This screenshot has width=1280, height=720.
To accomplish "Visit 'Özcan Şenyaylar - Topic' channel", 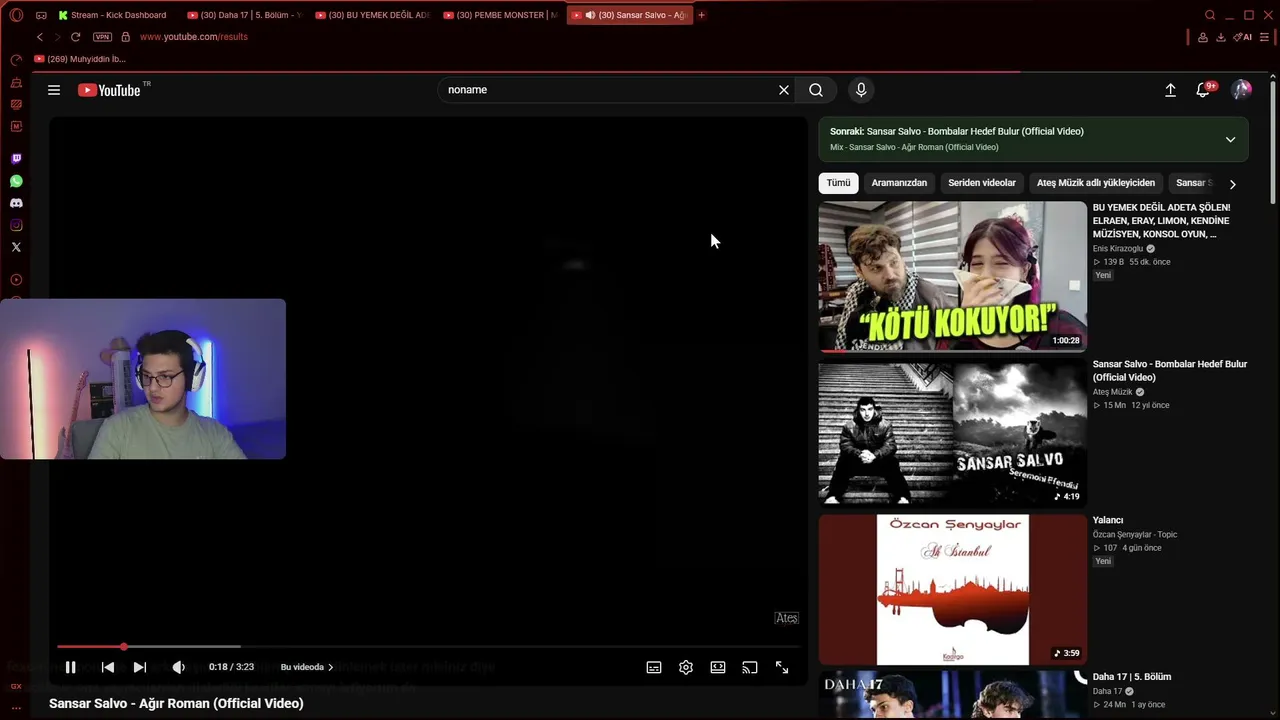I will point(1135,534).
